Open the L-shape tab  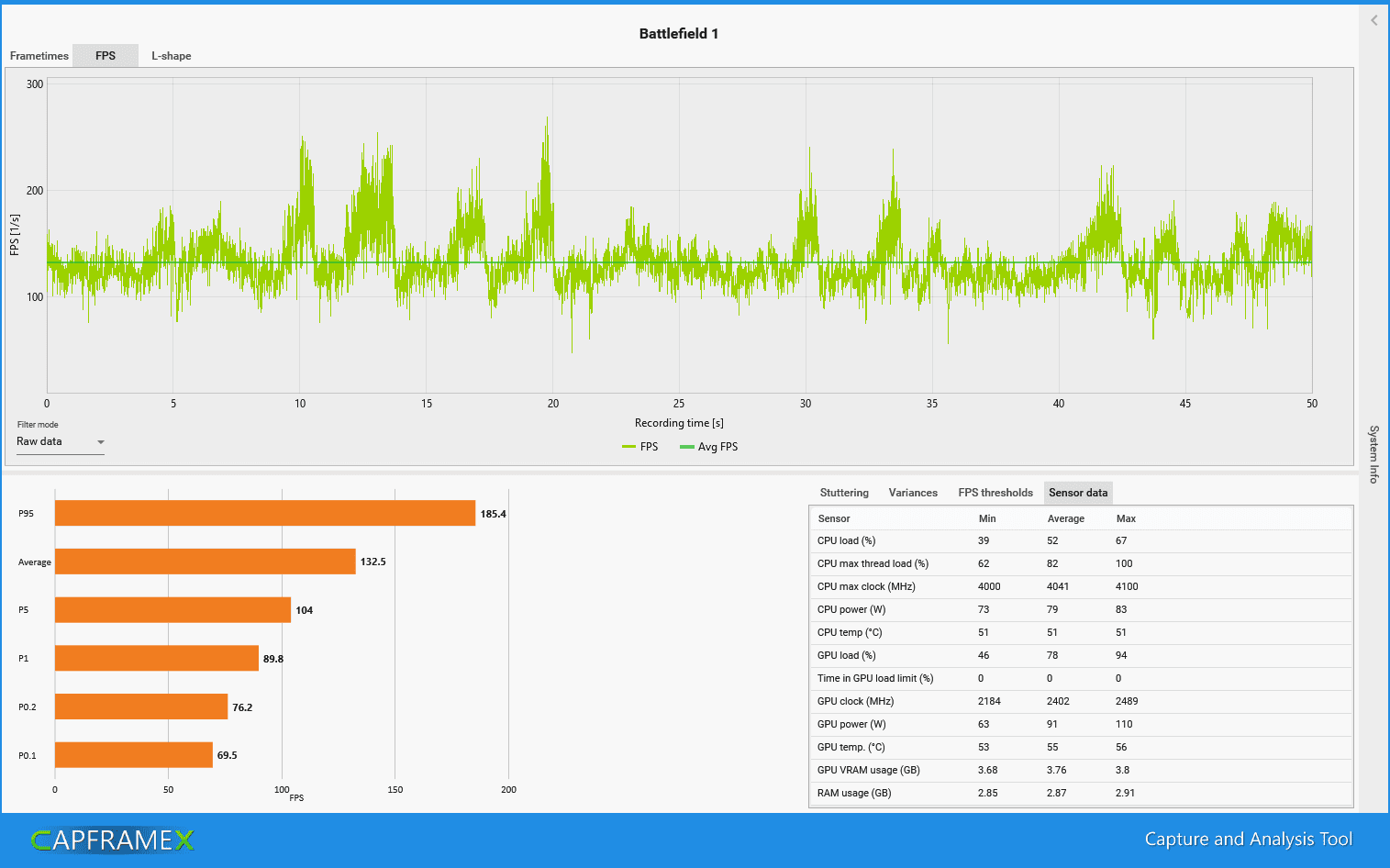pos(172,56)
